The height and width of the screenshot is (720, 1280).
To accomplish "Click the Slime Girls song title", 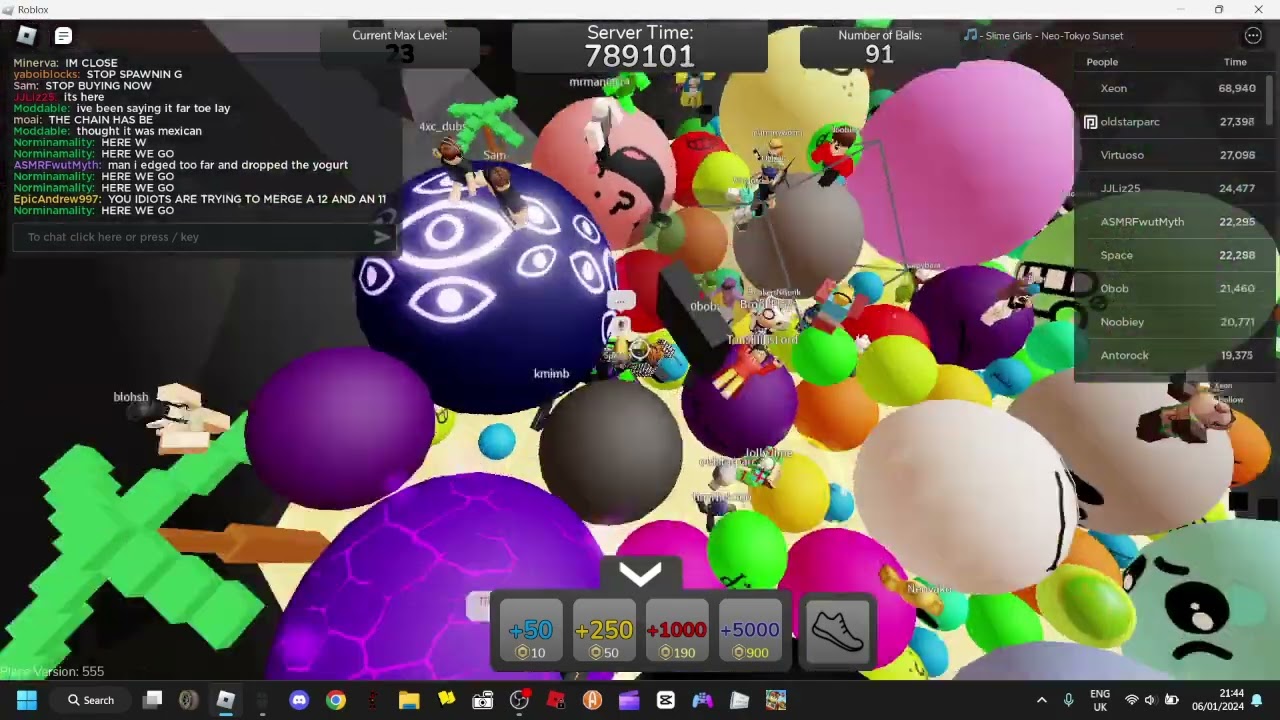I will [1053, 36].
